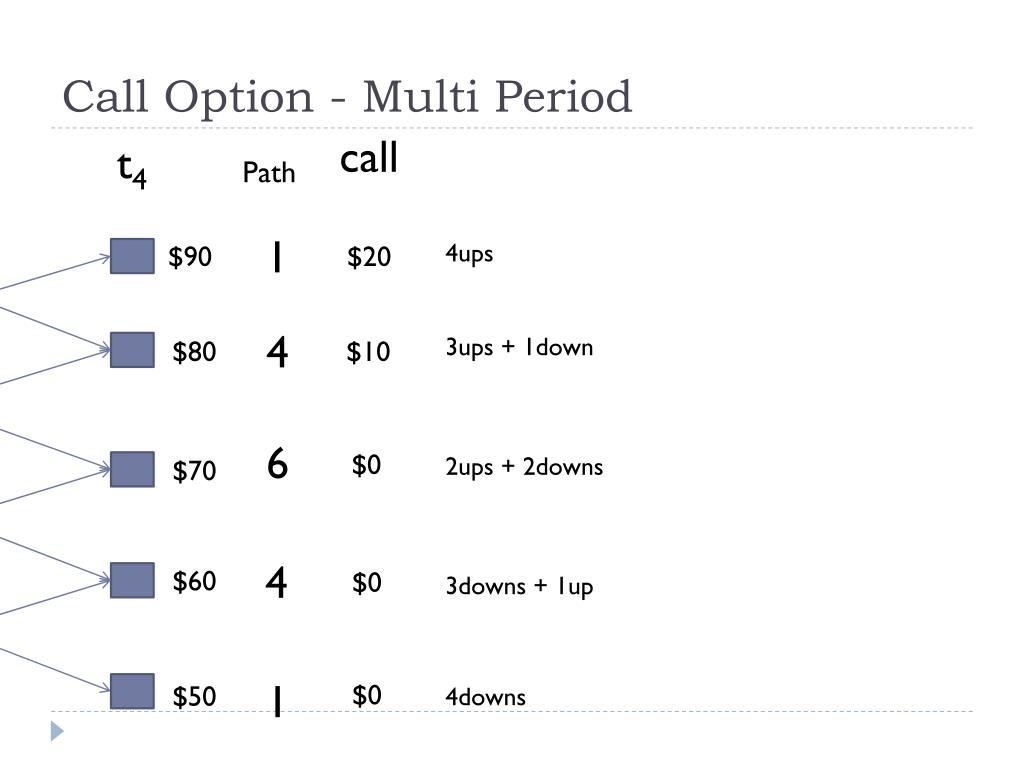
Task: Click the 3downs + 1up label
Action: (x=519, y=586)
